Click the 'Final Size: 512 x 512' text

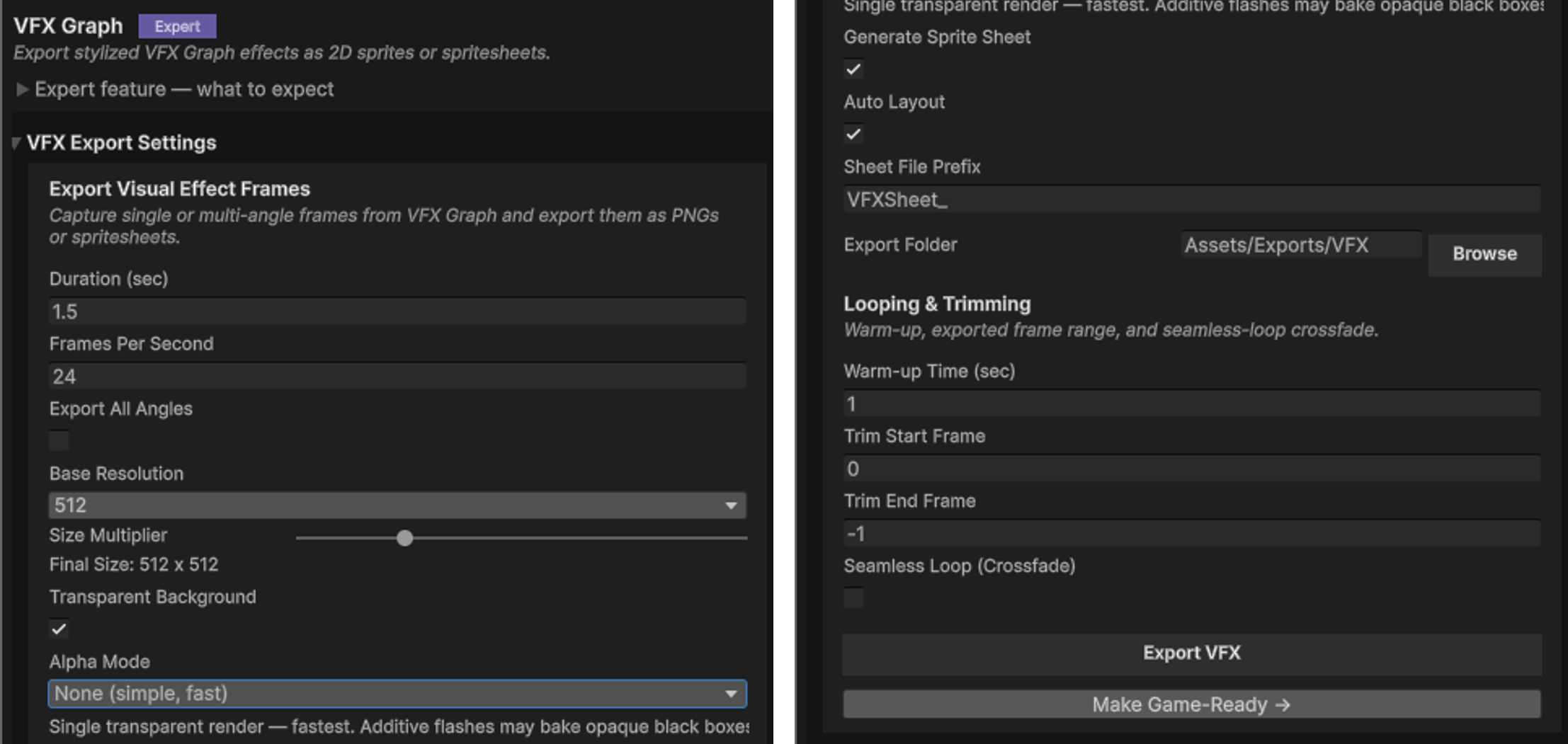(134, 565)
